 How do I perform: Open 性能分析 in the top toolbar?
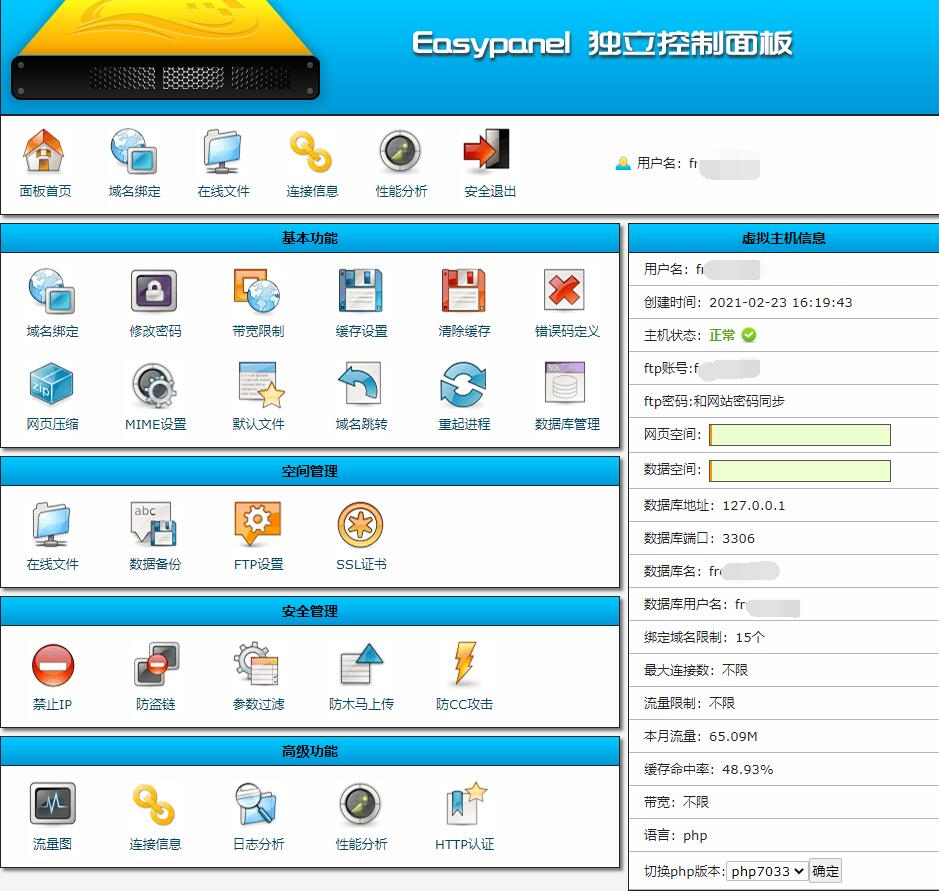pos(401,151)
